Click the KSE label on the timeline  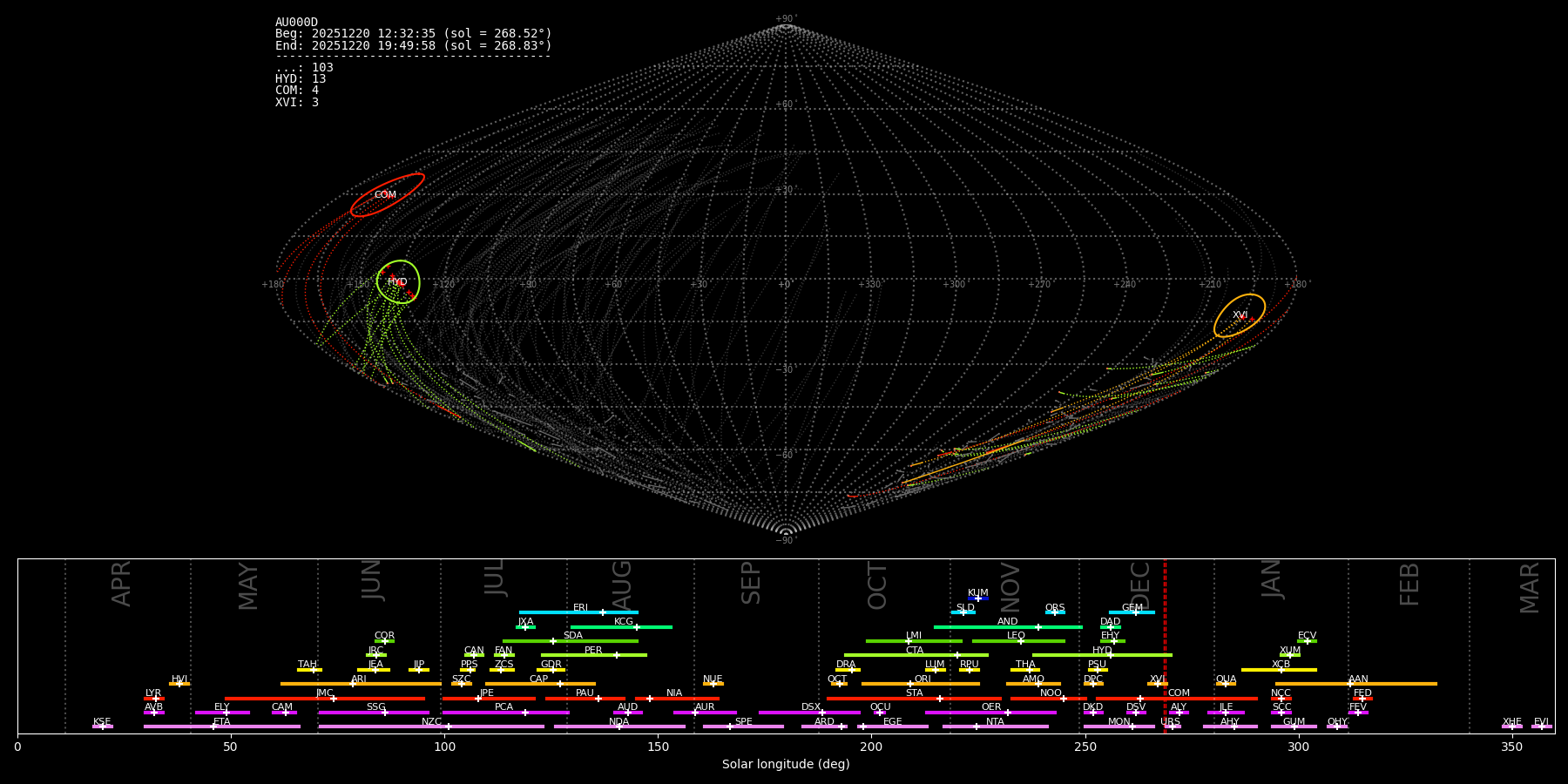102,722
